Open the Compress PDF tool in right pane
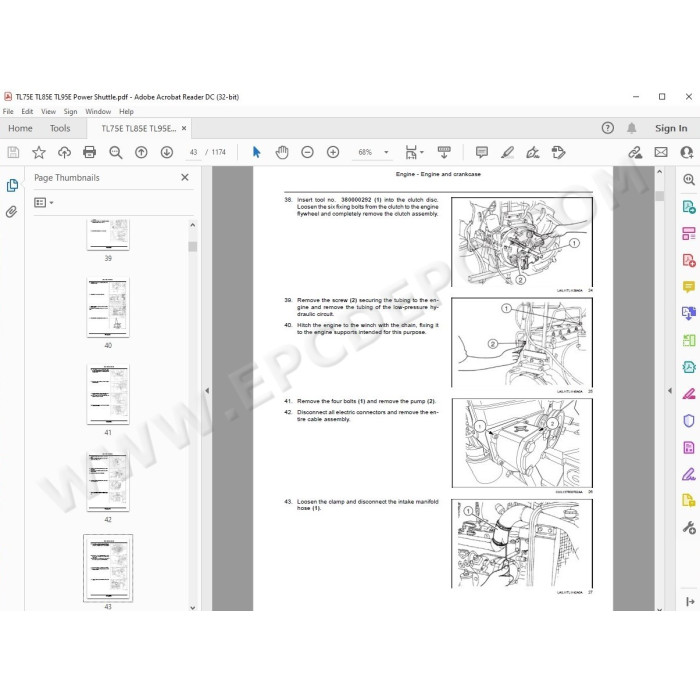This screenshot has width=700, height=700. click(x=689, y=367)
